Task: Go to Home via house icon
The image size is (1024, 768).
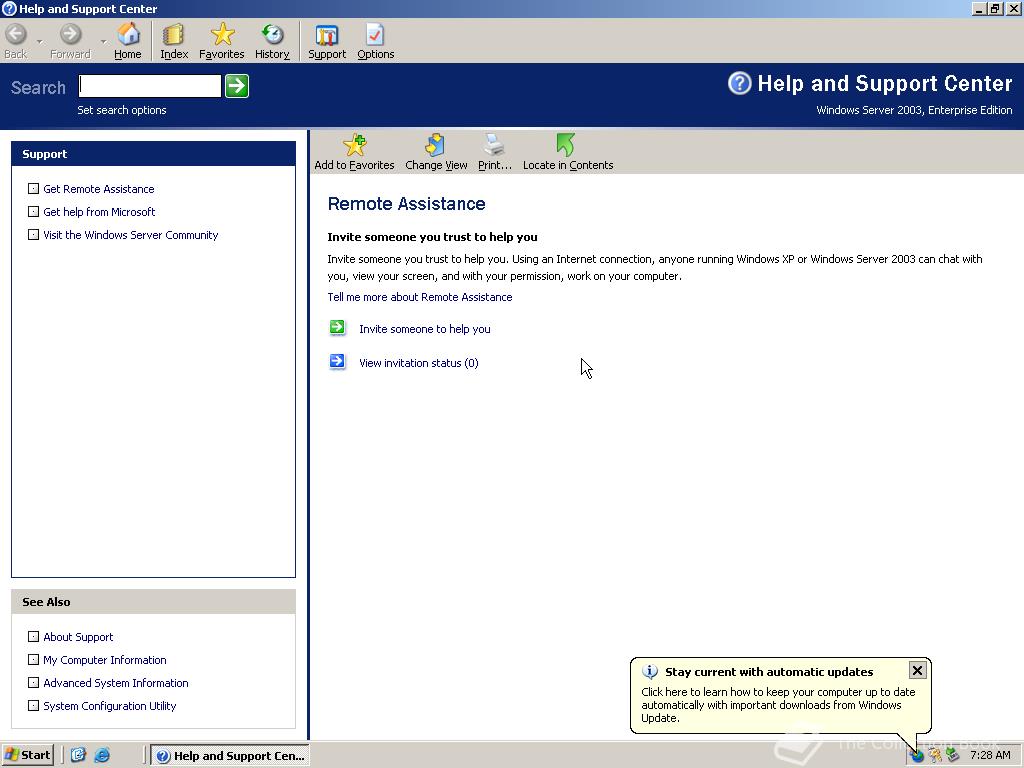Action: (x=128, y=34)
